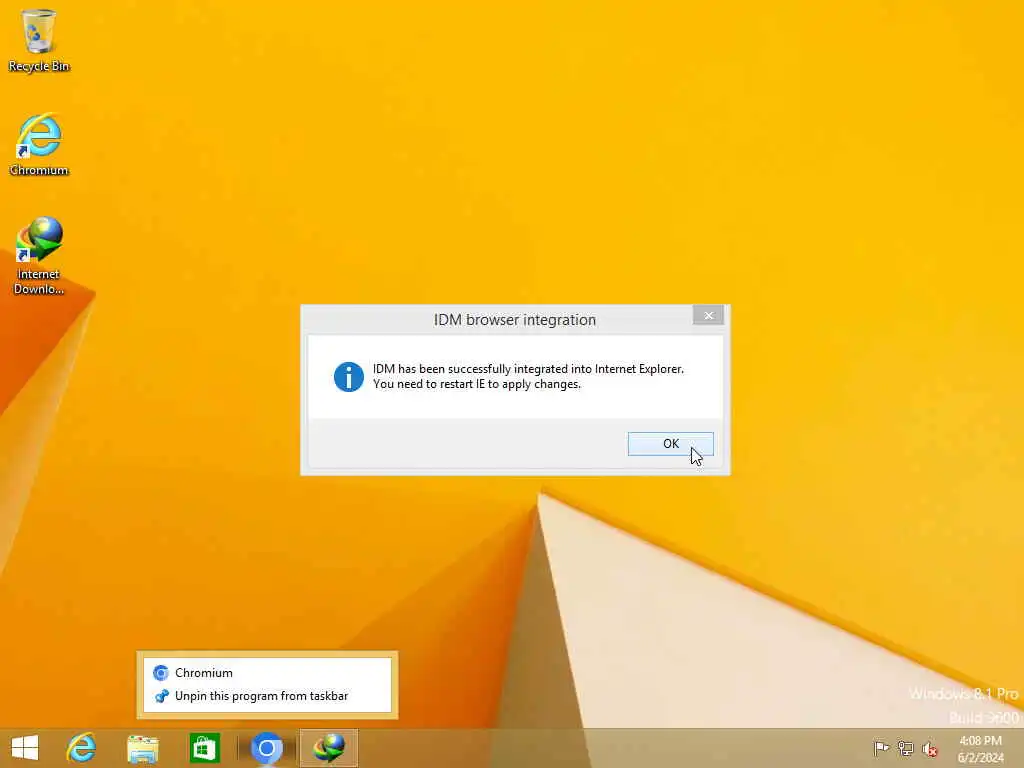
Task: Click the blue information icon in dialog
Action: [x=349, y=377]
